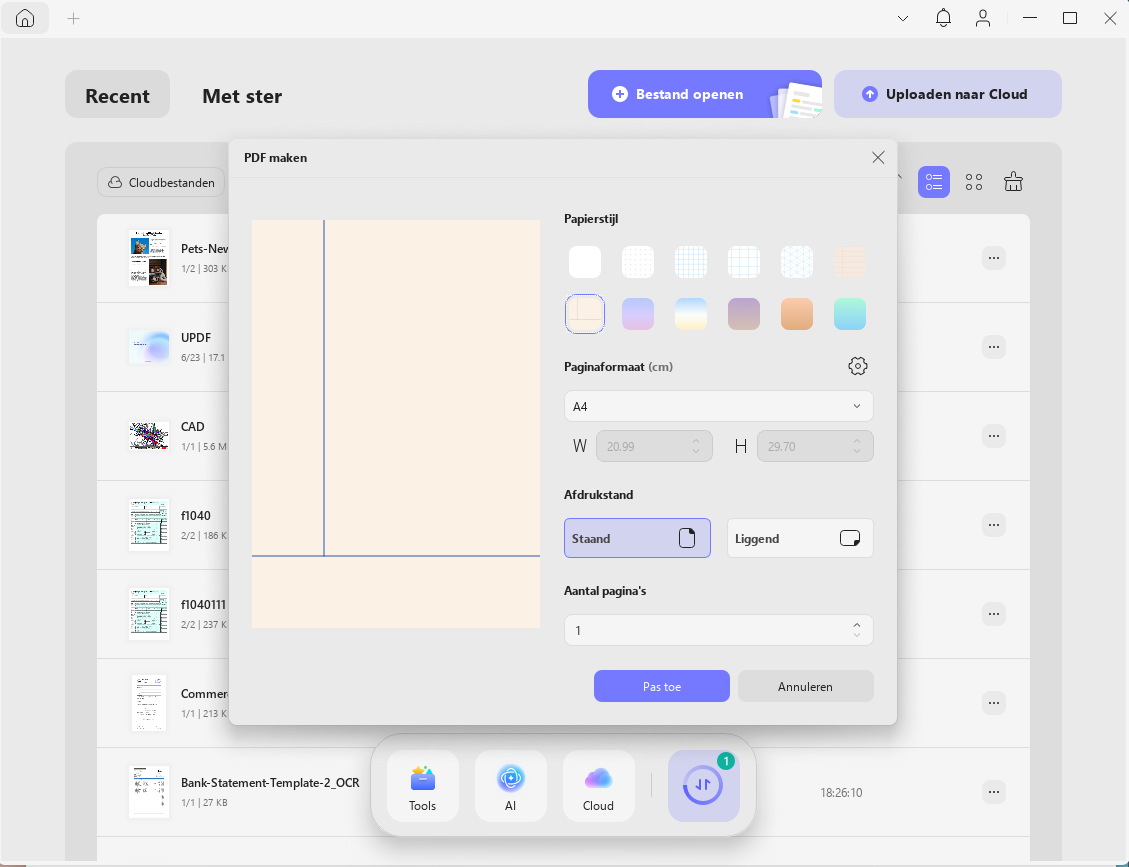Screen dimensions: 1129x867
Task: Open more options for UPDF file
Action: [x=994, y=347]
